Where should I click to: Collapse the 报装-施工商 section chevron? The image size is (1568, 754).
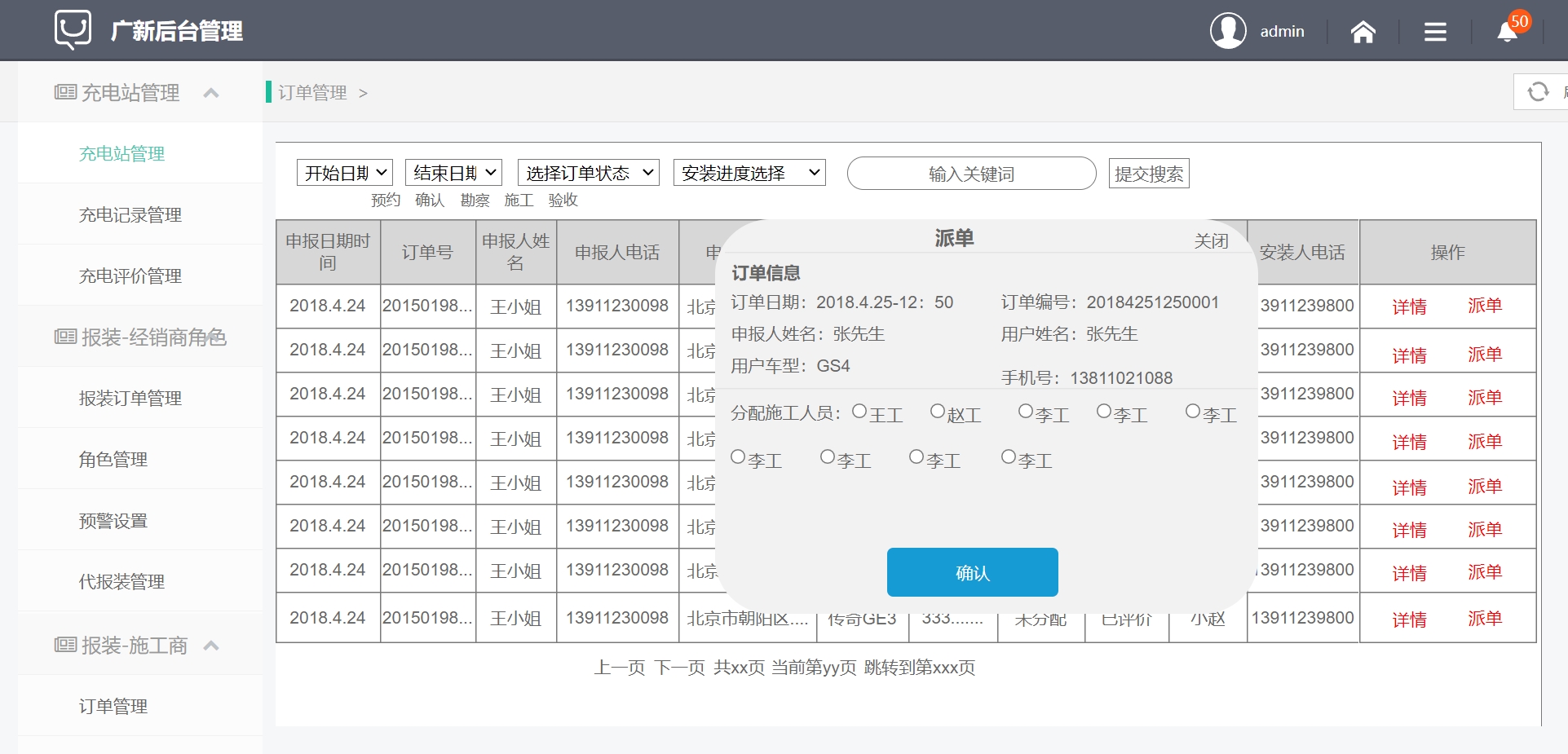[211, 646]
